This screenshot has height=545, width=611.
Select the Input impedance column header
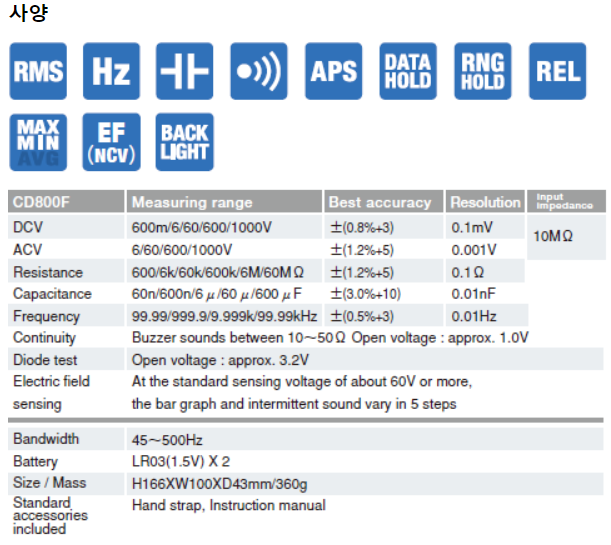565,201
